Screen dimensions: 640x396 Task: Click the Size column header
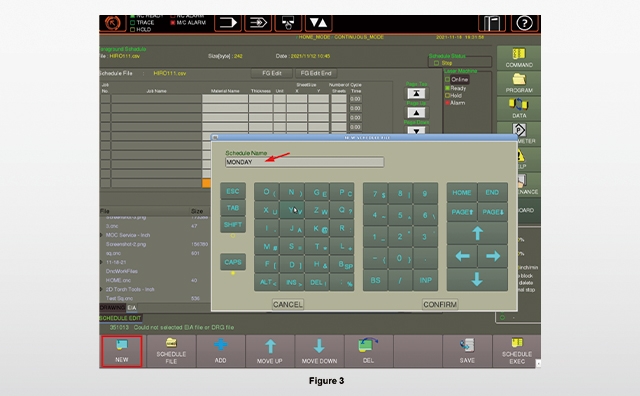coord(197,211)
